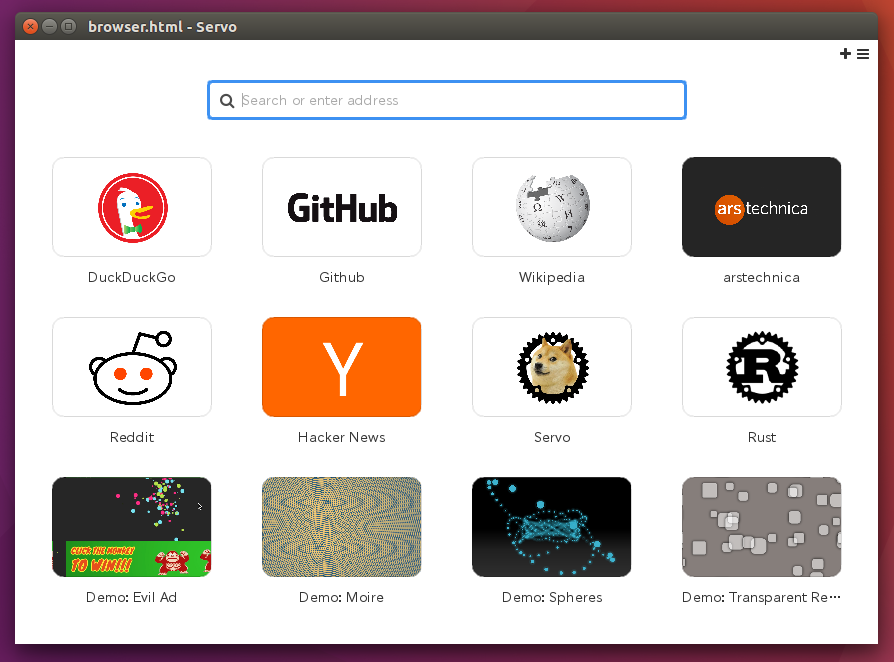Open the Wikipedia globe tile
894x662 pixels.
point(551,207)
